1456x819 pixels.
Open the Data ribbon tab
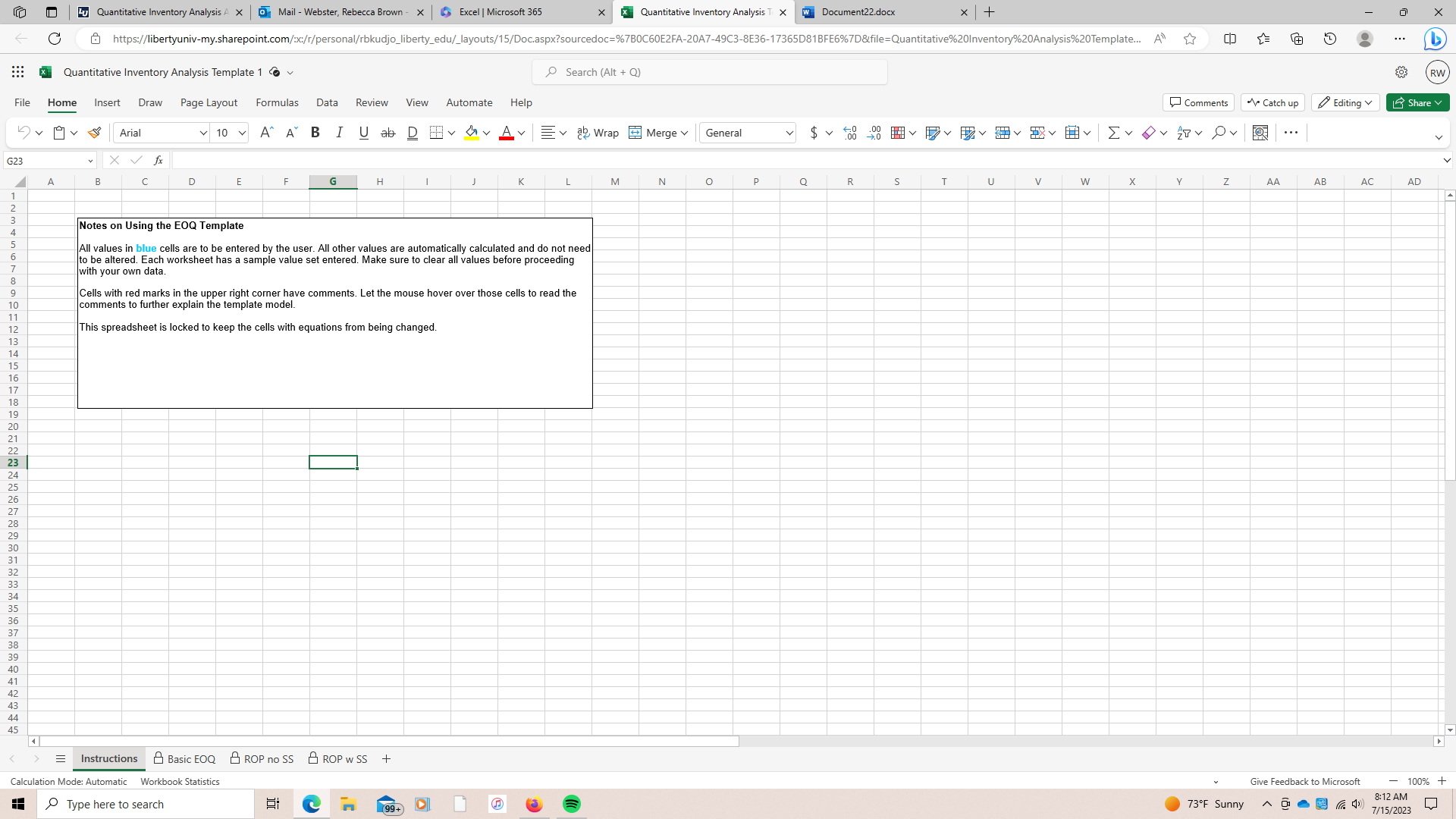coord(327,102)
